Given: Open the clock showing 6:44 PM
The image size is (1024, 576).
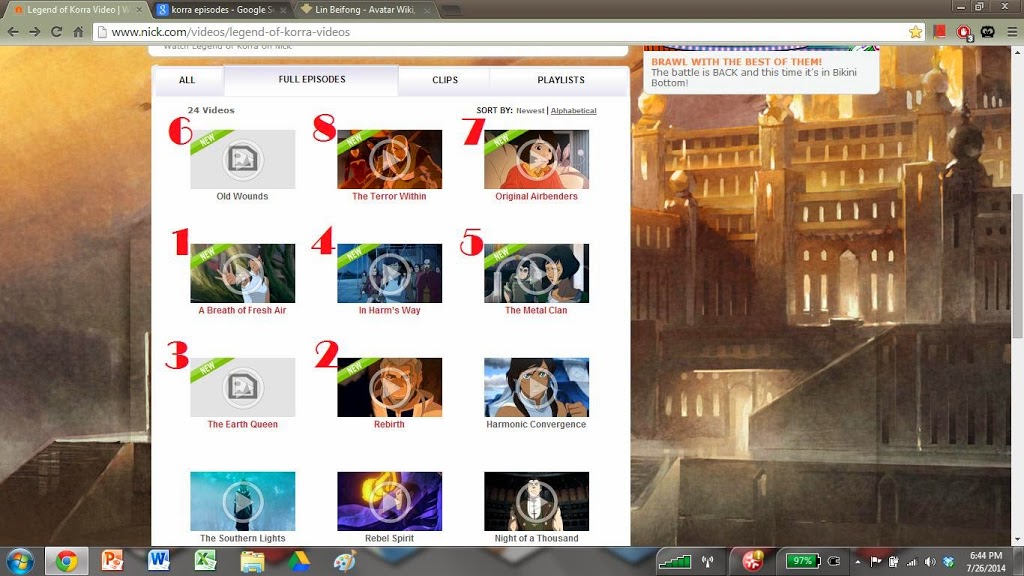Looking at the screenshot, I should (x=986, y=562).
